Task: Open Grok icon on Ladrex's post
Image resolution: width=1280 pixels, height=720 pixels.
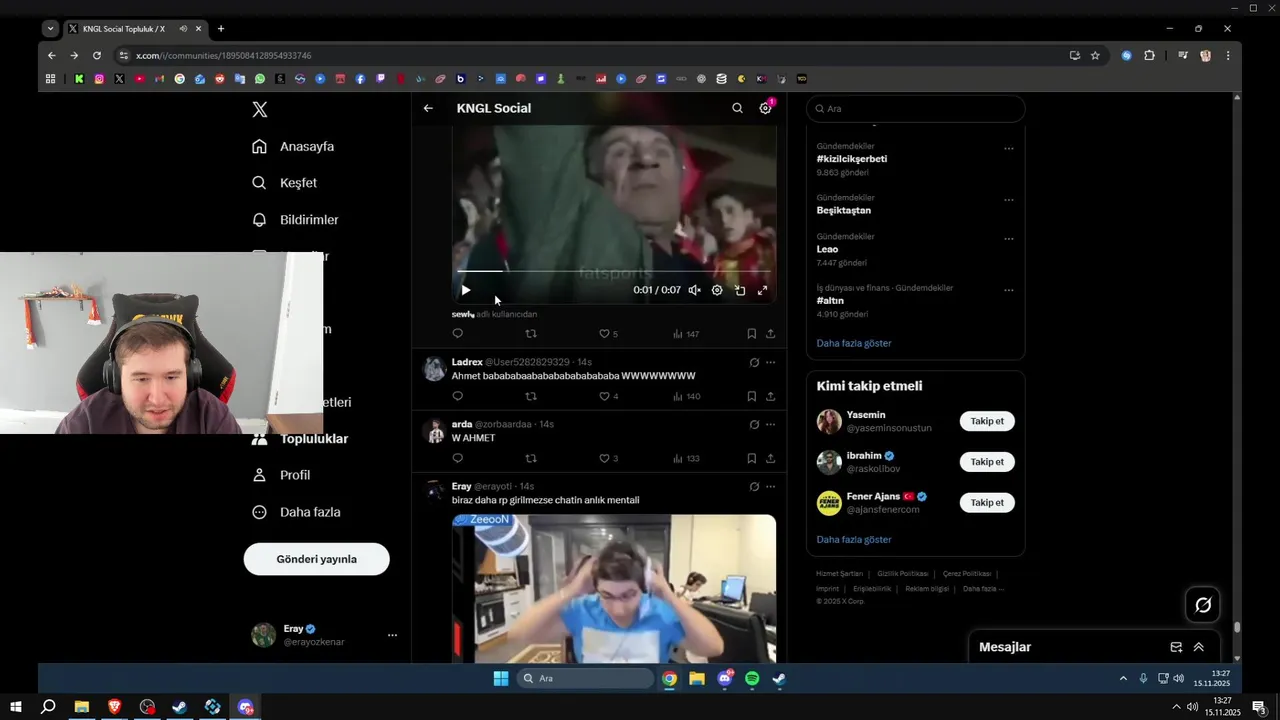Action: point(754,362)
